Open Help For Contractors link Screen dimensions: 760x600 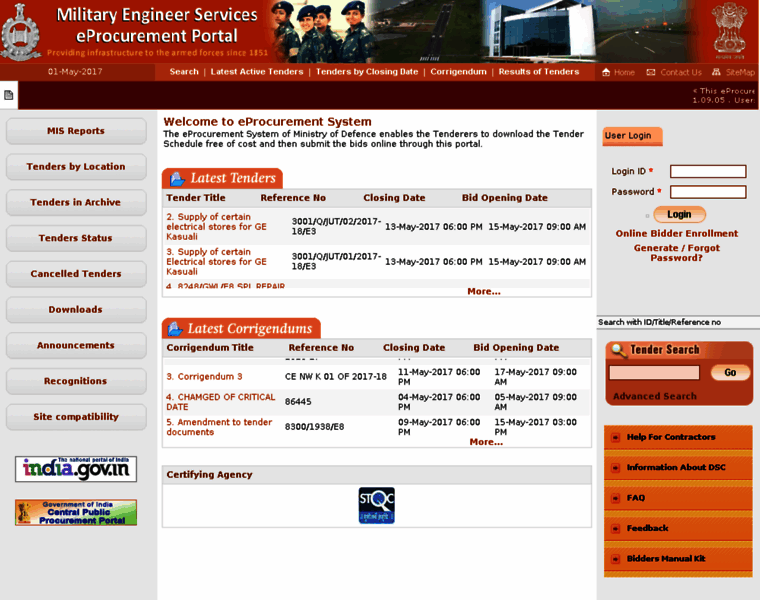(671, 437)
